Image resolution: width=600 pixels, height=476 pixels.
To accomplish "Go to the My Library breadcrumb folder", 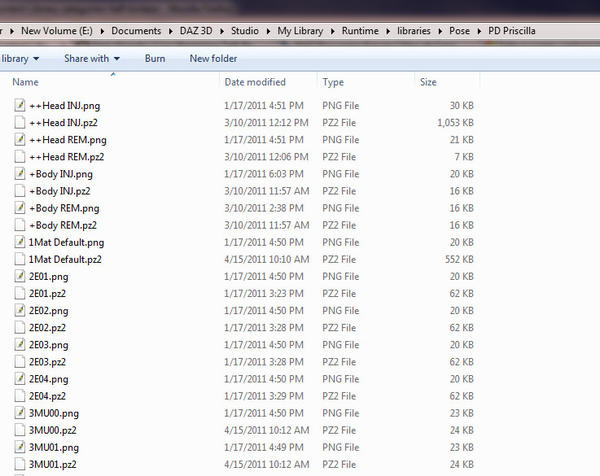I will pyautogui.click(x=300, y=31).
